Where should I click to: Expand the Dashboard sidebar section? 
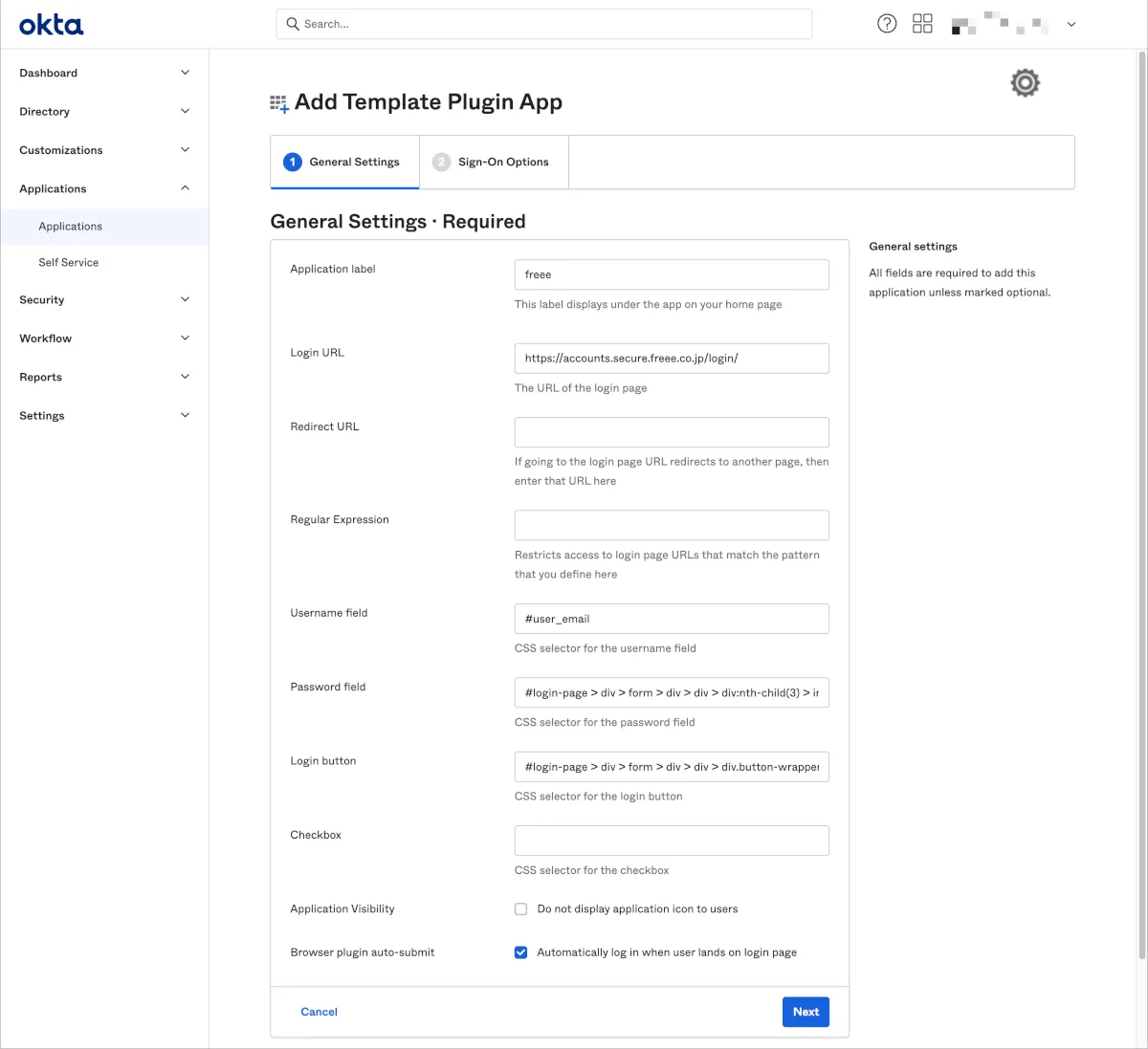(185, 73)
